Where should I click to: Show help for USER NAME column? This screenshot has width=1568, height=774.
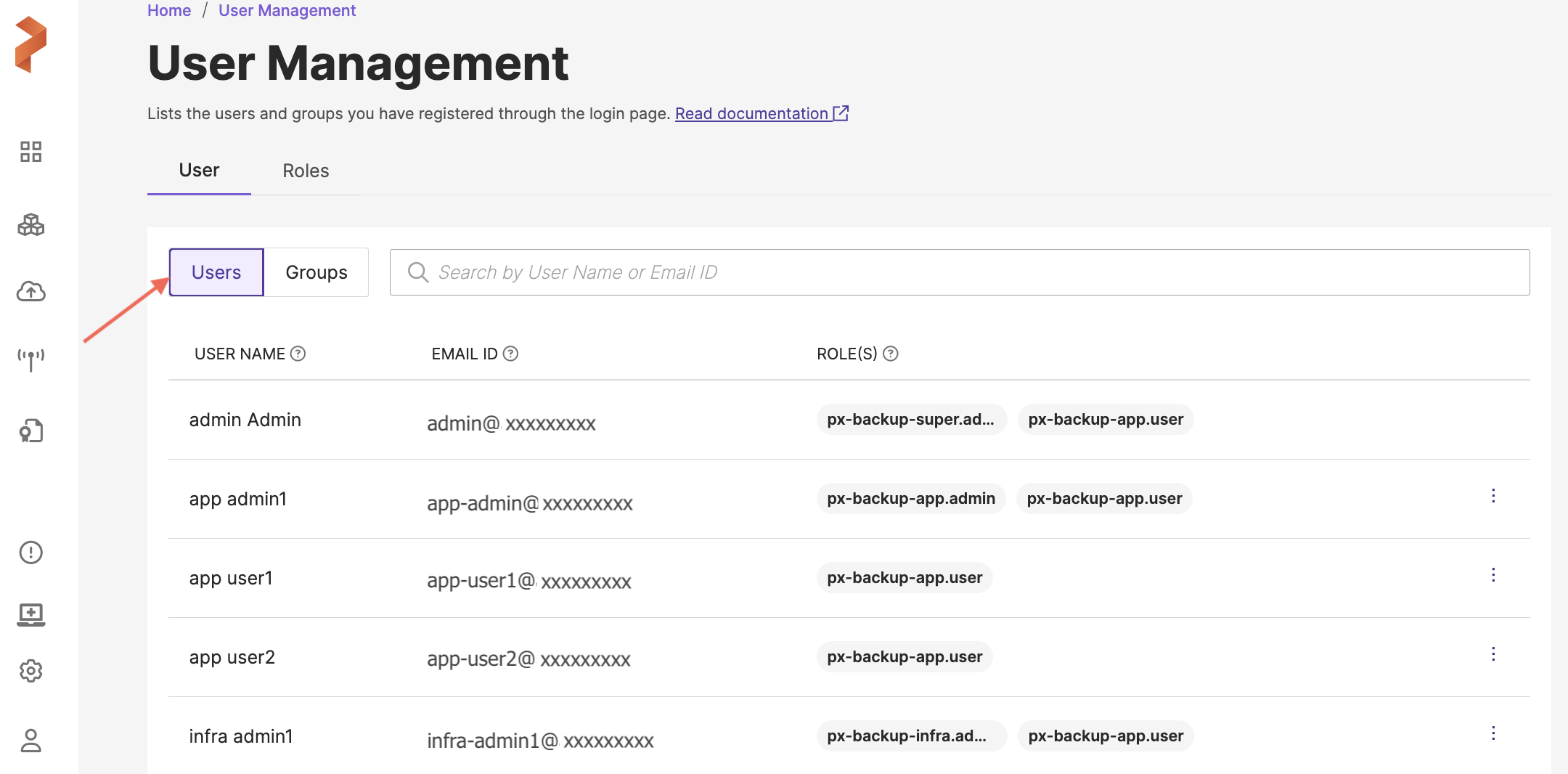point(298,354)
